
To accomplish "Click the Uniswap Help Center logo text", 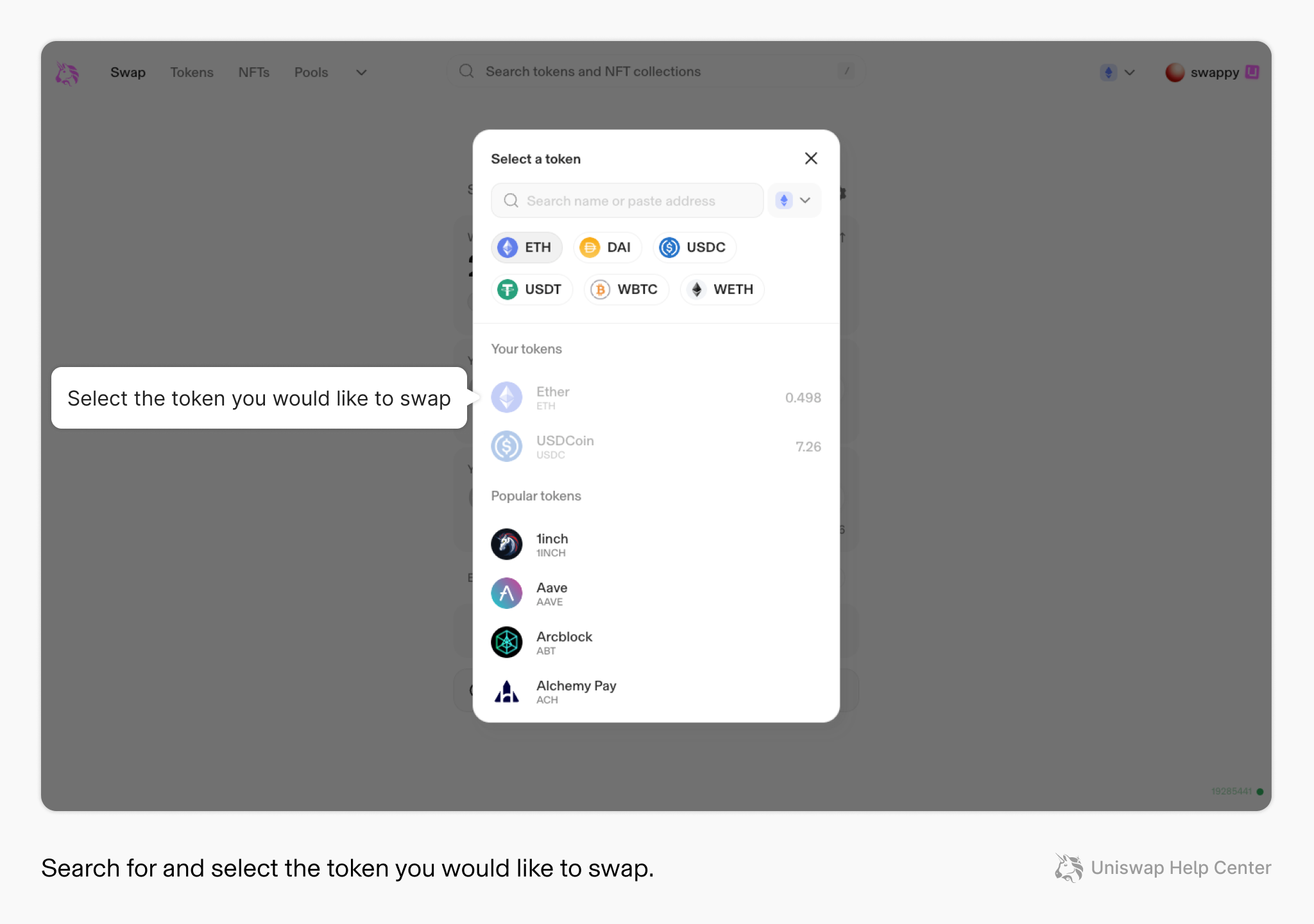I will coord(1163,868).
